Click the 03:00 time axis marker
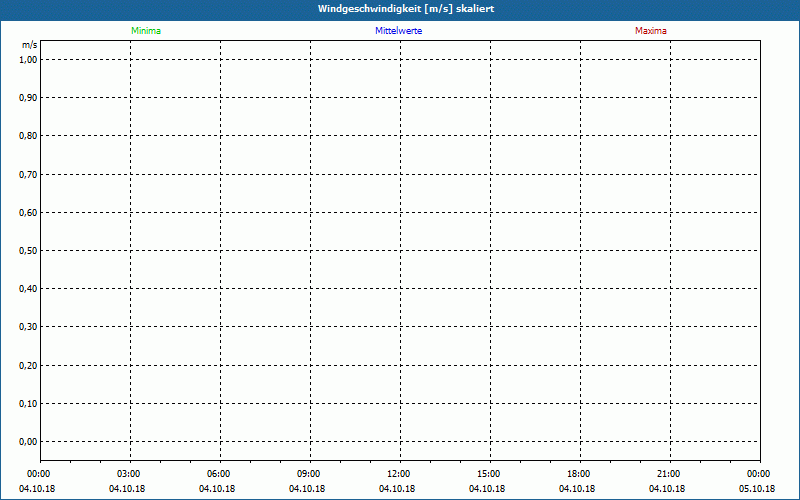Image resolution: width=800 pixels, height=500 pixels. pos(129,474)
